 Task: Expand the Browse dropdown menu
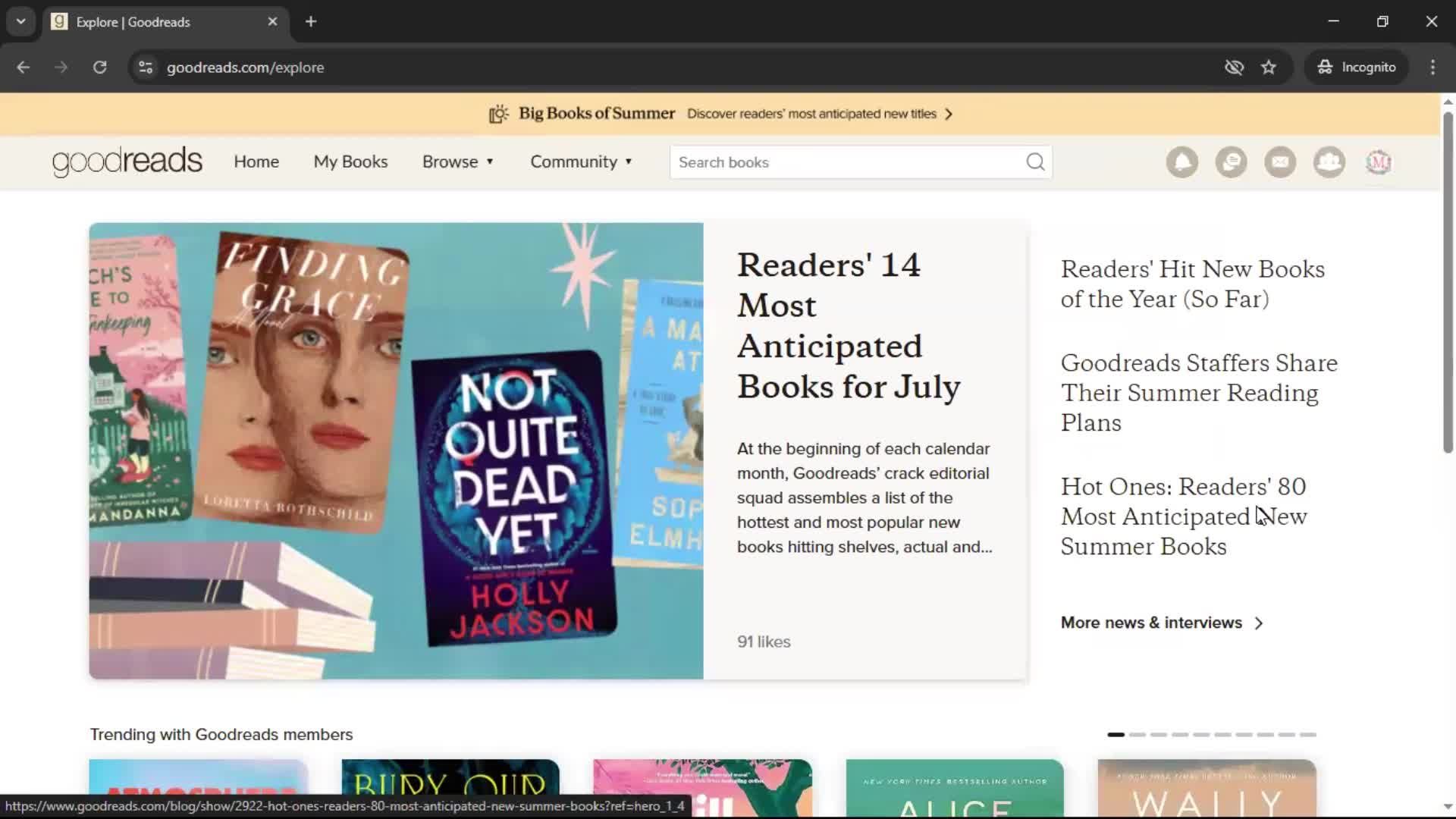click(458, 162)
